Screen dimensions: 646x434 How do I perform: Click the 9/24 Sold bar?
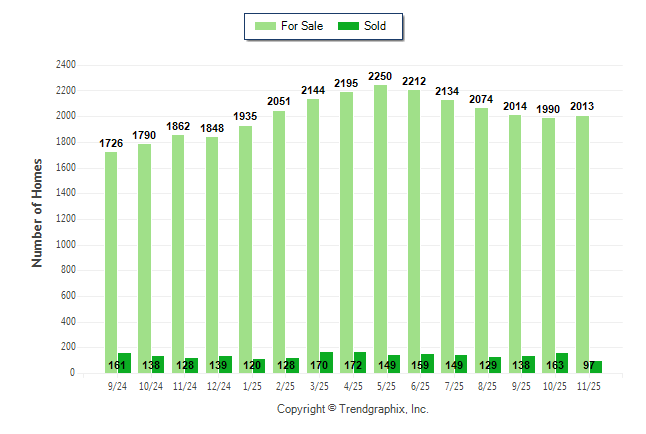(124, 363)
